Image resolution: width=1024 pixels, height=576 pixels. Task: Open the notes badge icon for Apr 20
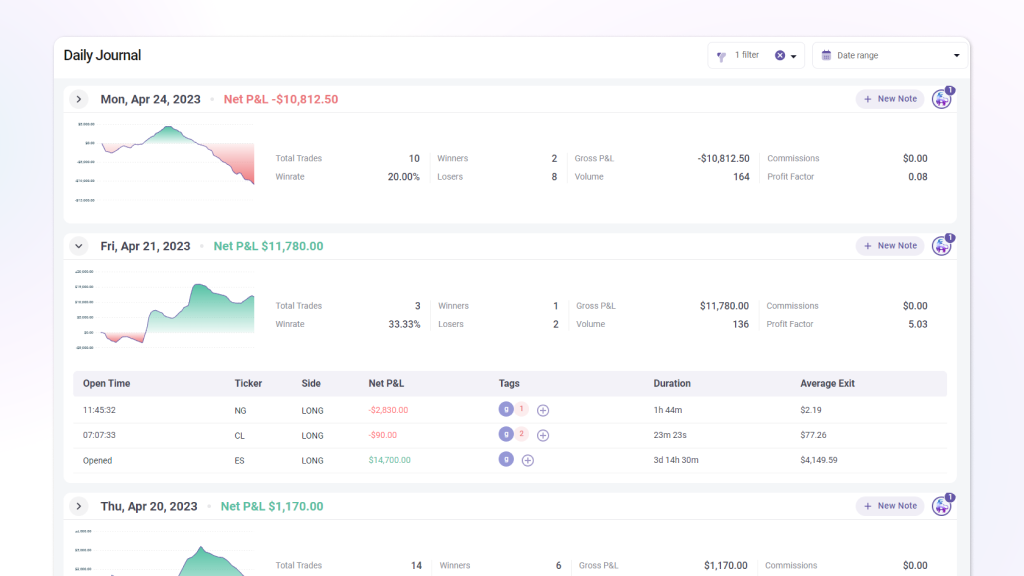coord(941,506)
